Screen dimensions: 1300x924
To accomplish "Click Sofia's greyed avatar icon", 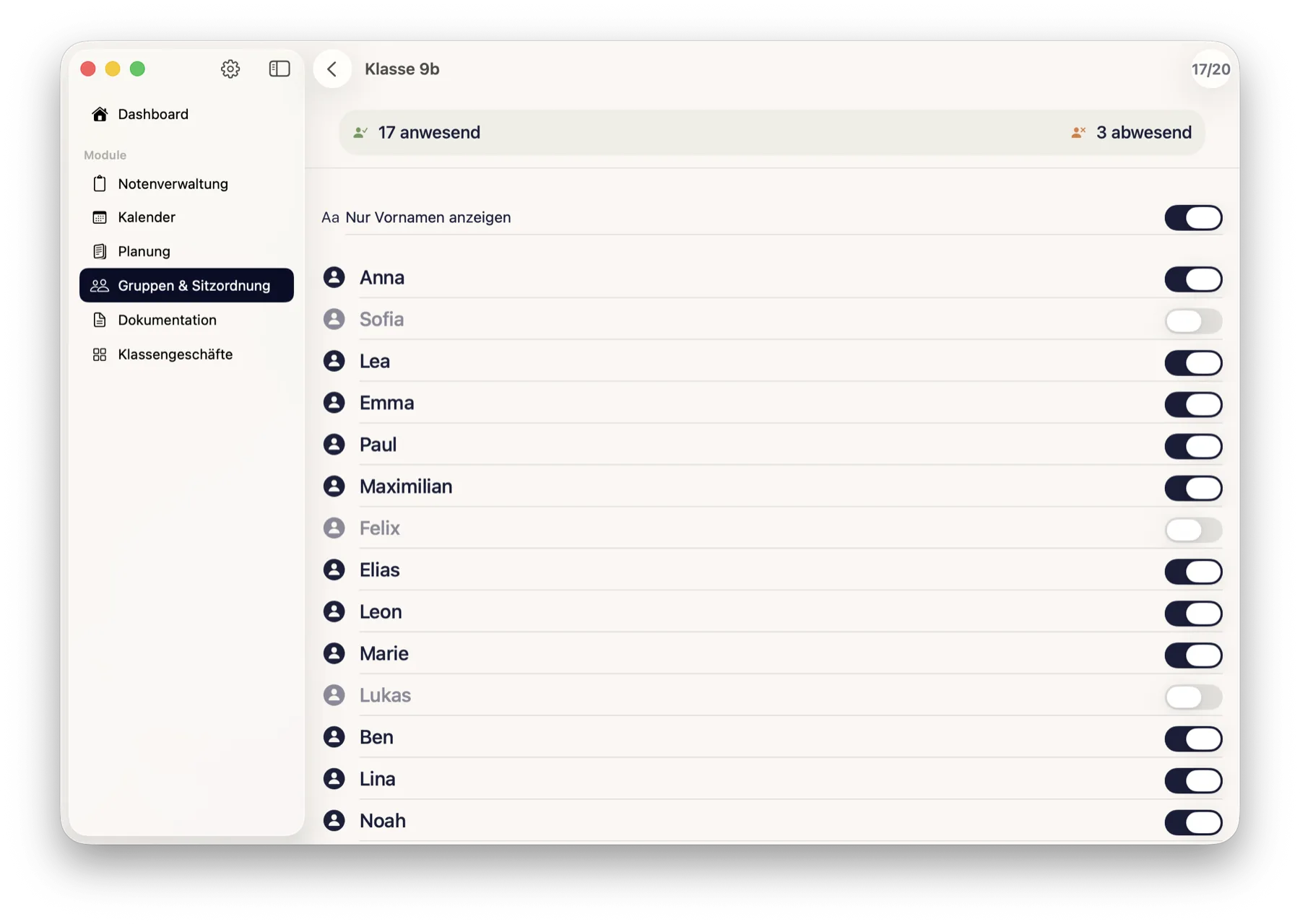I will (334, 319).
